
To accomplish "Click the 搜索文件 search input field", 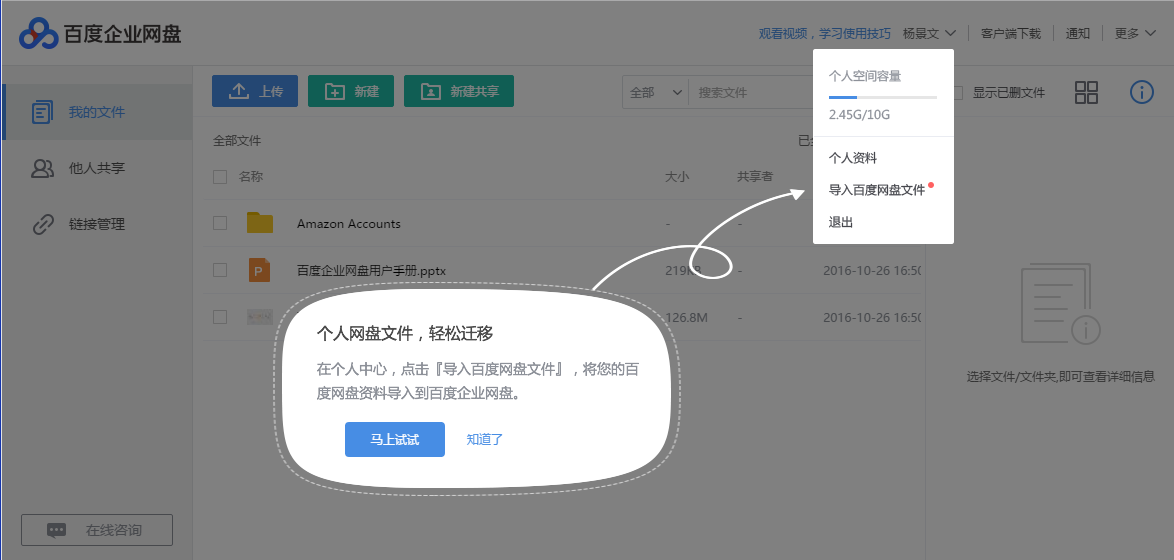I will (752, 92).
